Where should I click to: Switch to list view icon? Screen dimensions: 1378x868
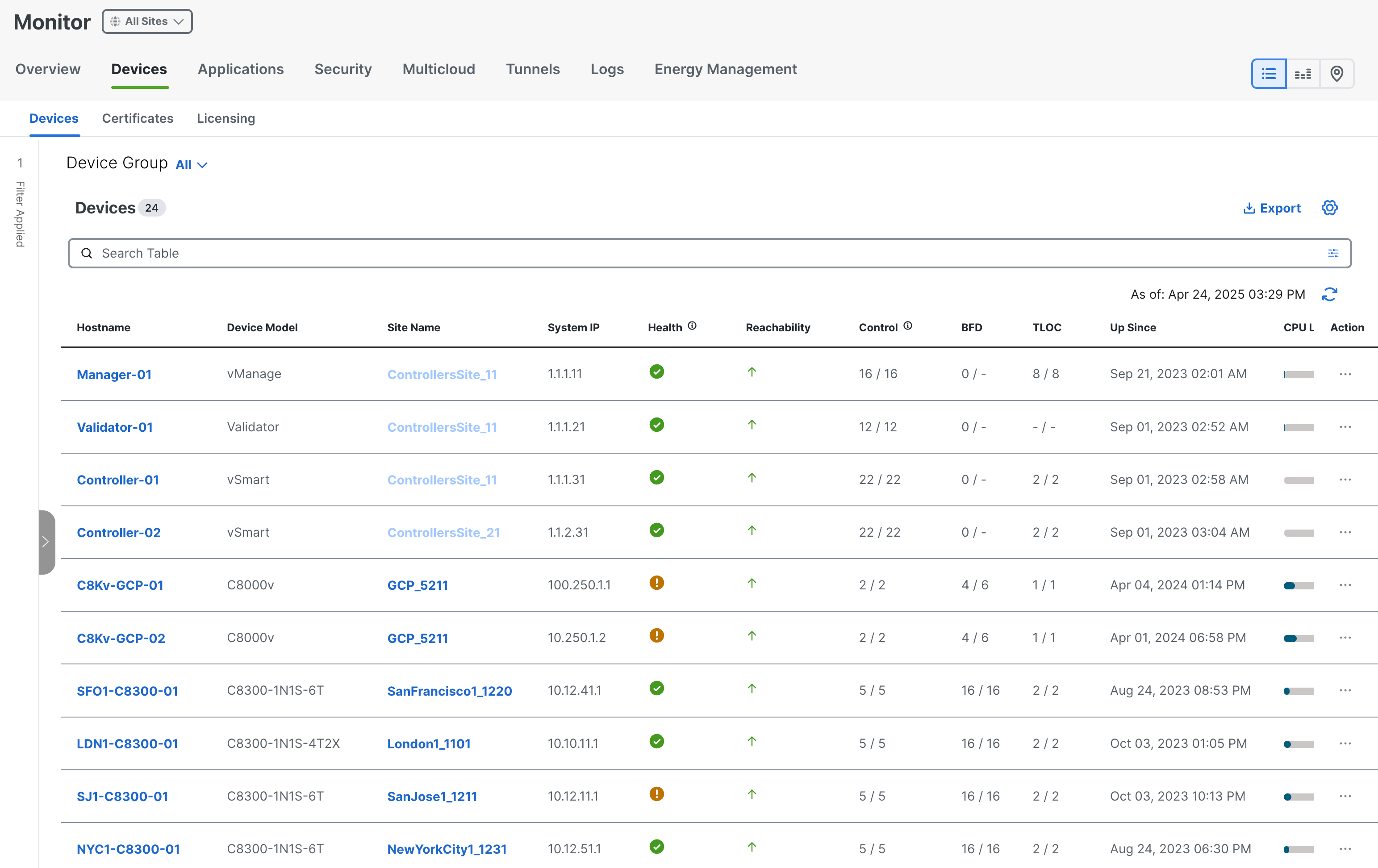click(x=1268, y=74)
